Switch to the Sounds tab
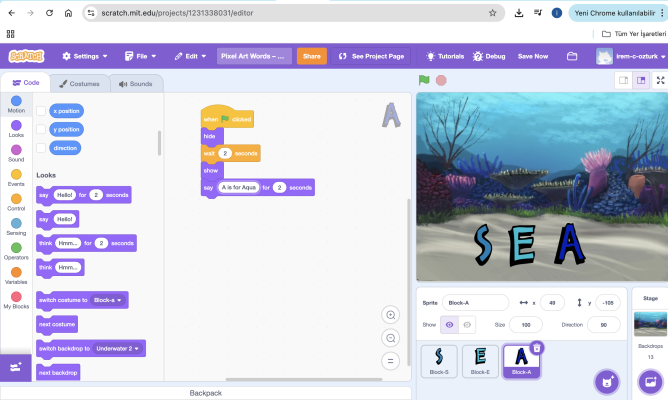 (x=136, y=84)
